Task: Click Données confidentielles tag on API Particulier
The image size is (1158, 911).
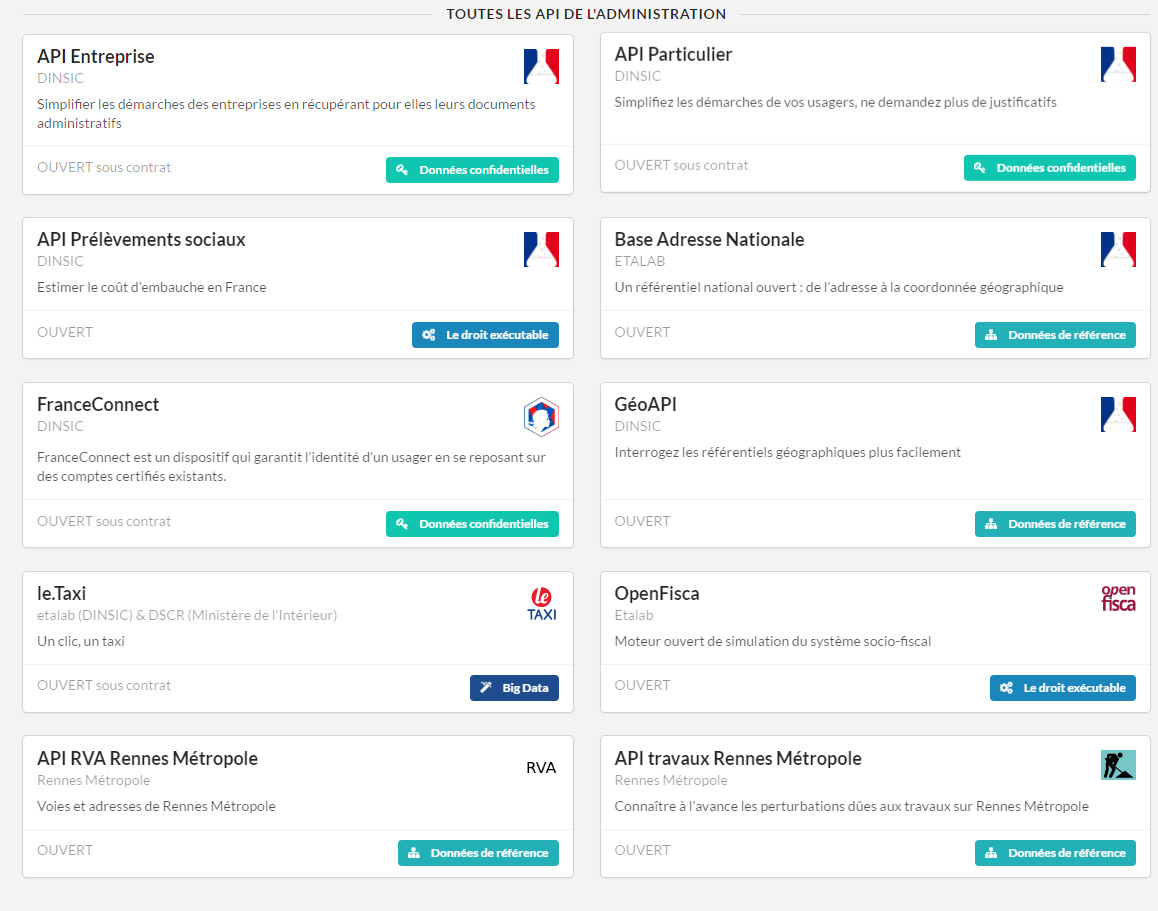Action: 1049,168
